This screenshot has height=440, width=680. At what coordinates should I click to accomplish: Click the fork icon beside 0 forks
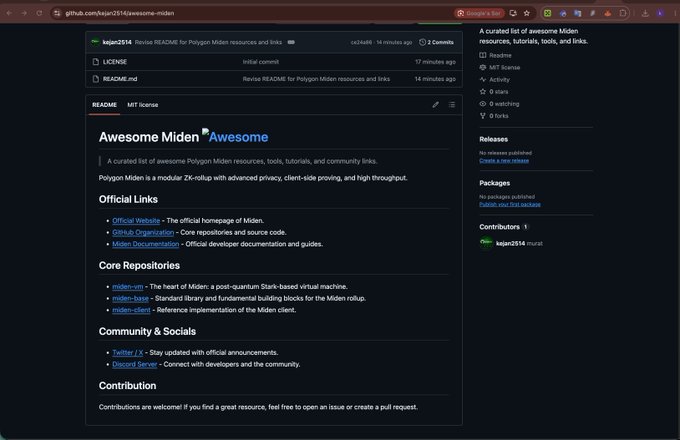pyautogui.click(x=483, y=116)
